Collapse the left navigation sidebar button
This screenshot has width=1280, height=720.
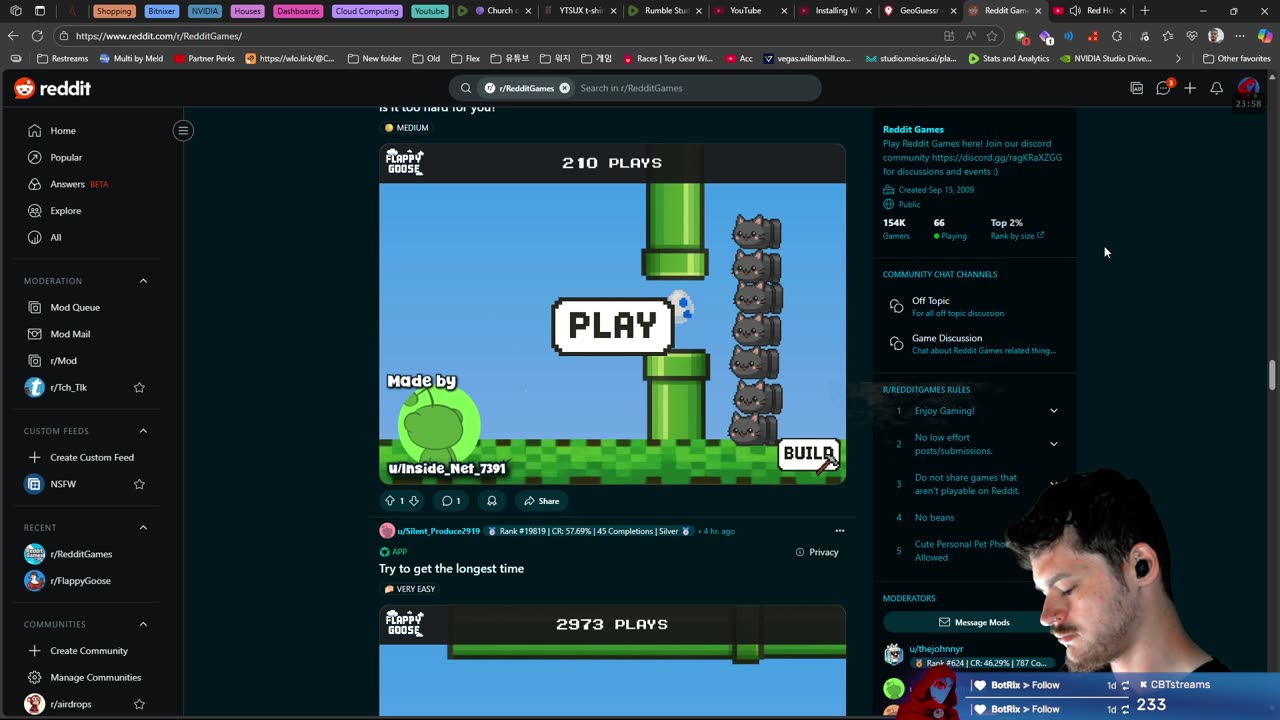(183, 130)
